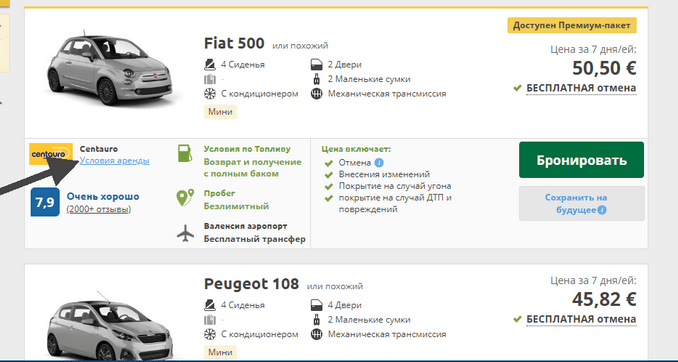
Task: Click the Доступен Премиум-пакет badge
Action: tap(572, 26)
